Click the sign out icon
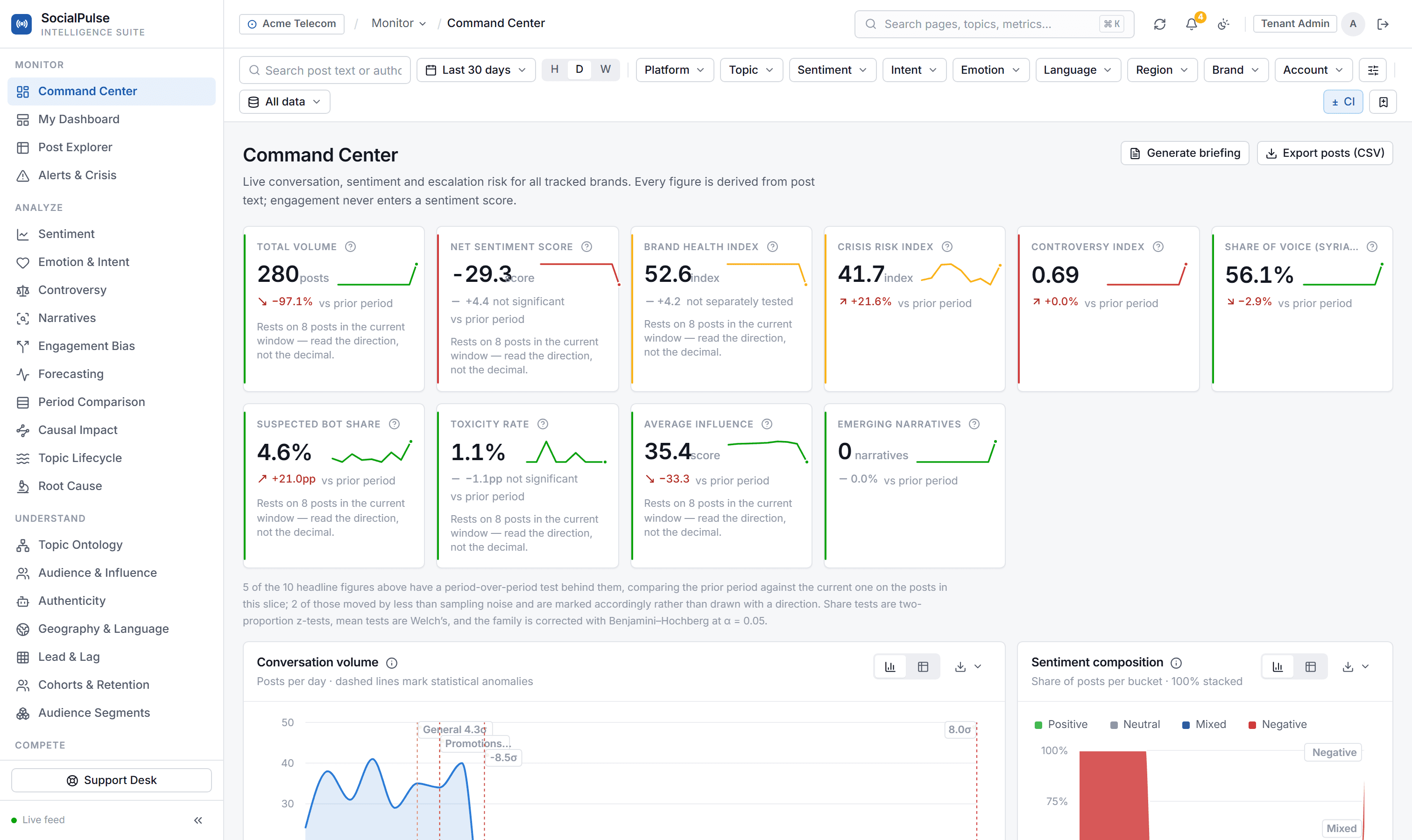 click(x=1383, y=24)
